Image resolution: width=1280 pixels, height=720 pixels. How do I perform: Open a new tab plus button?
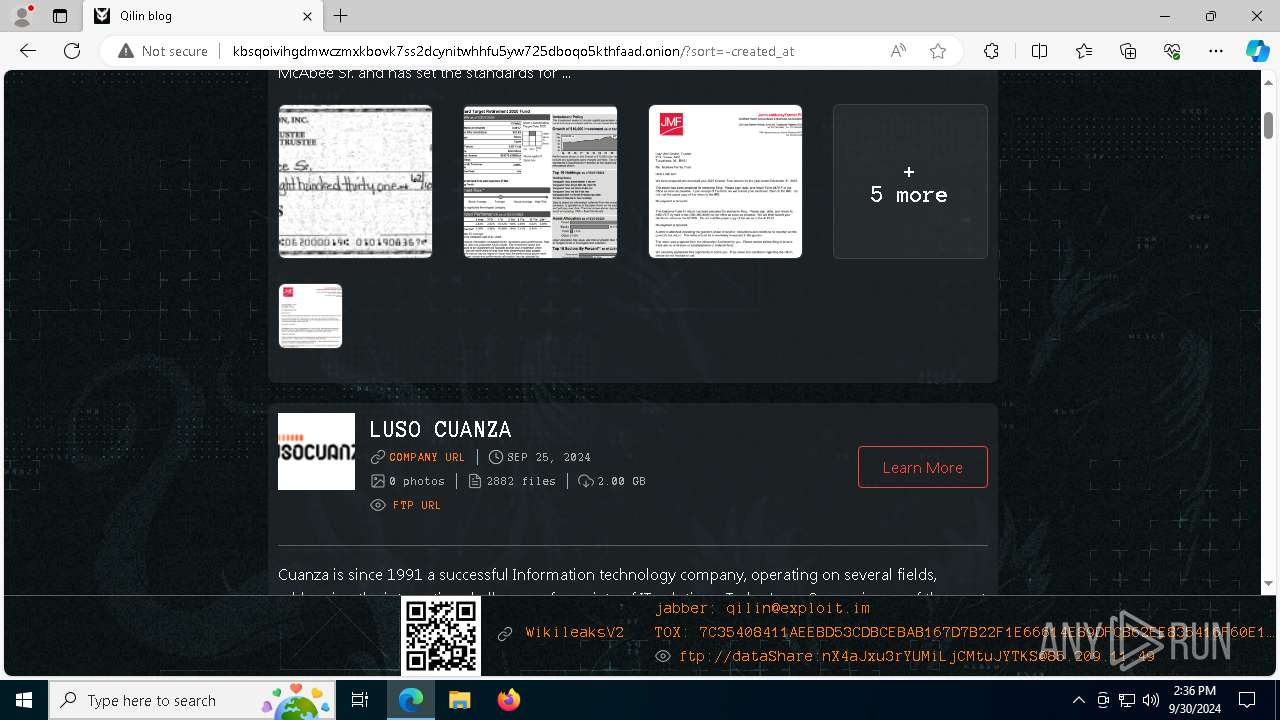click(x=341, y=16)
